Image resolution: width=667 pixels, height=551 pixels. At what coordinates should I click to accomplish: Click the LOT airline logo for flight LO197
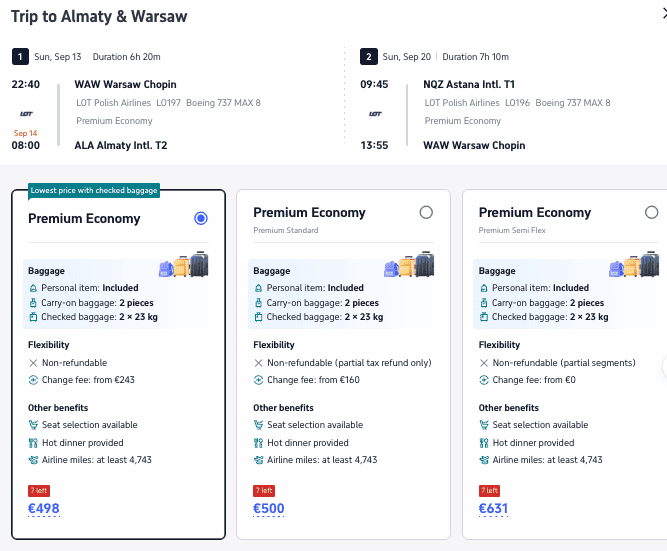pyautogui.click(x=26, y=114)
